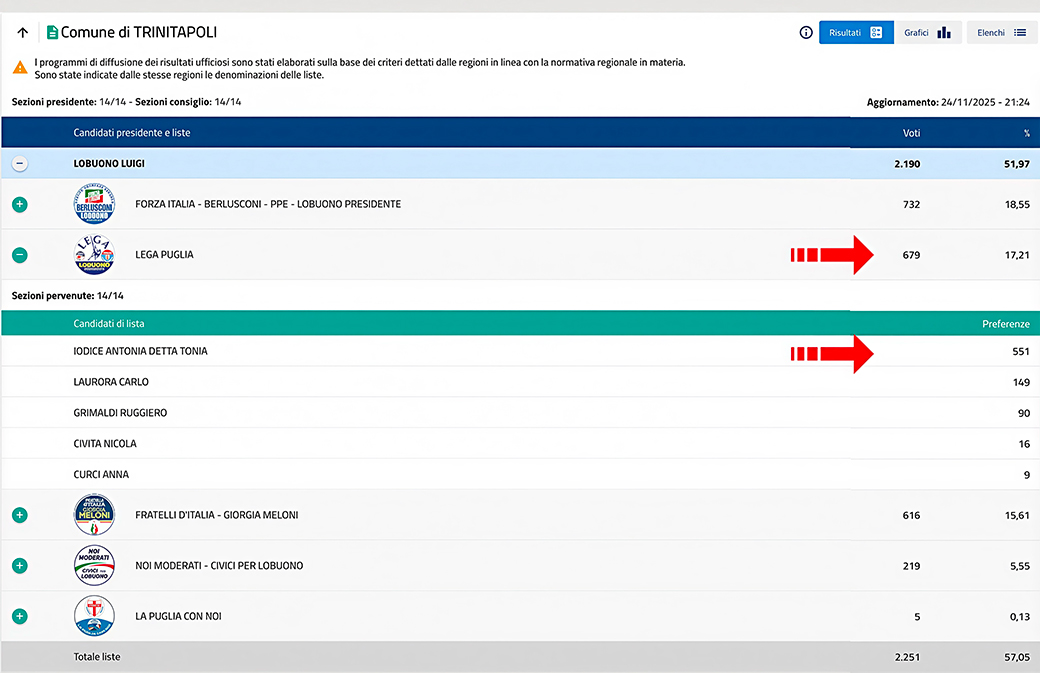1040x673 pixels.
Task: Switch to the Grafici charts tab
Action: (927, 33)
